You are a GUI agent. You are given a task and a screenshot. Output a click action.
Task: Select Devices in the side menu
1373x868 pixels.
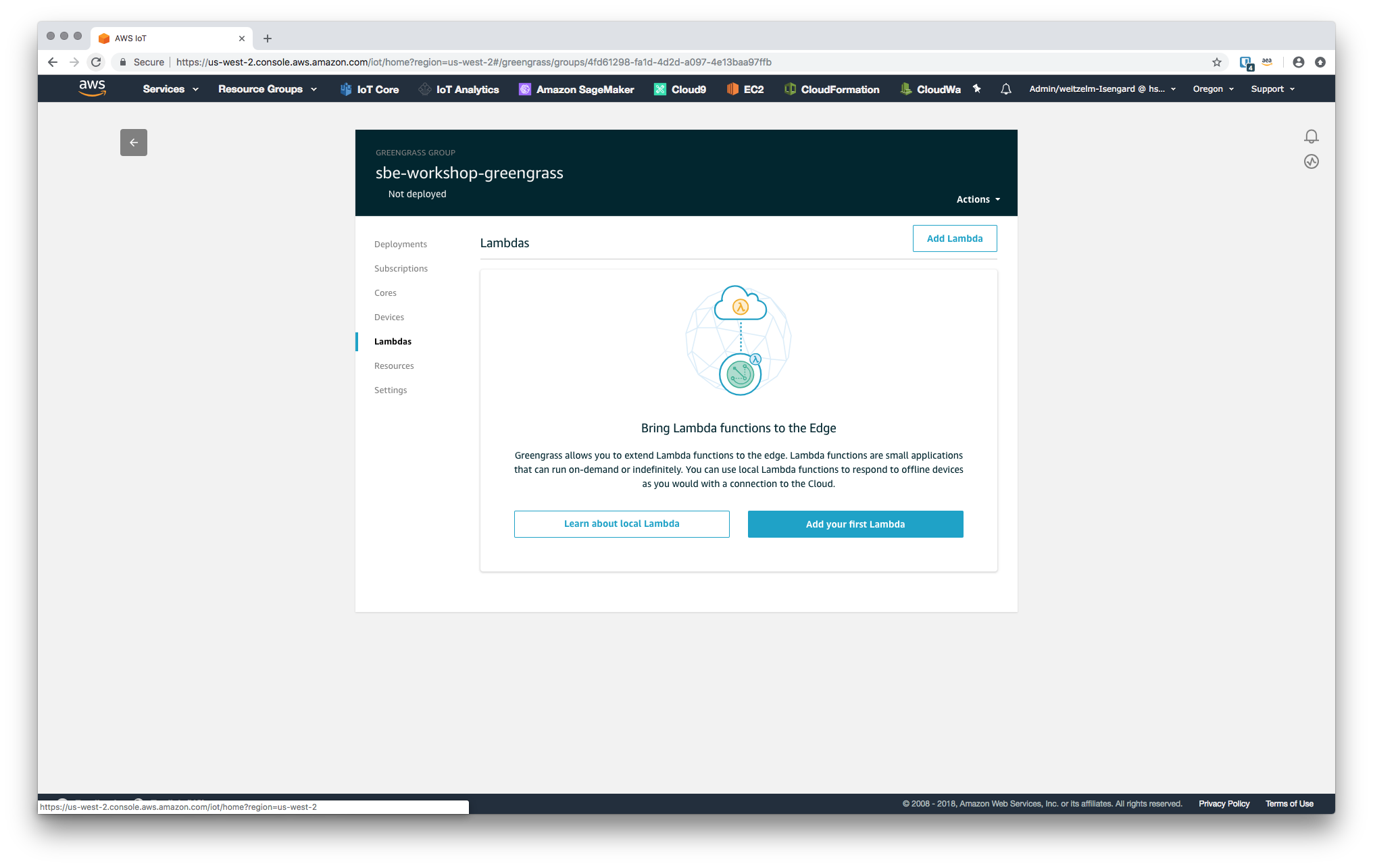(389, 317)
